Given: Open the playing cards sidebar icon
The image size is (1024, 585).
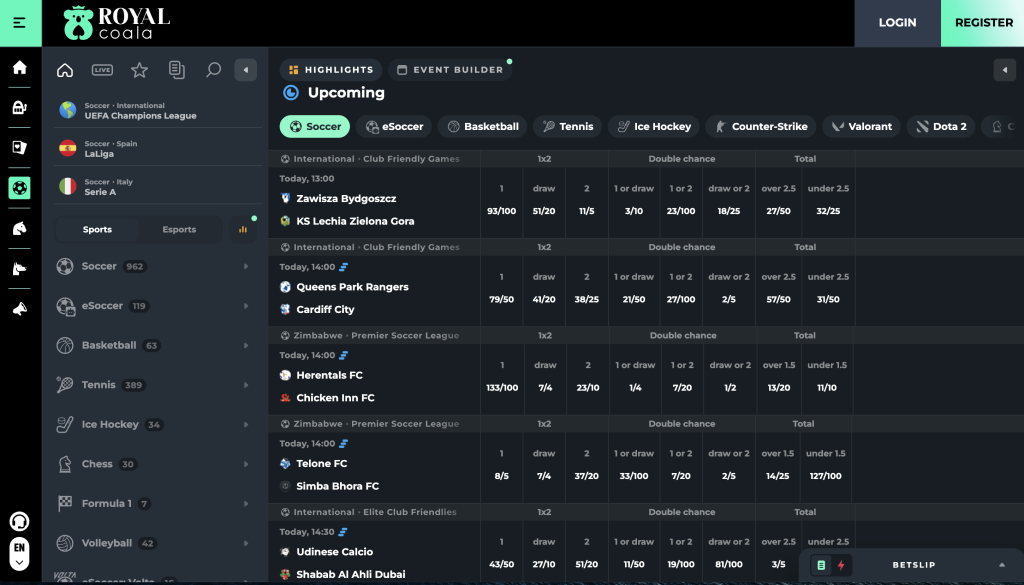Looking at the screenshot, I should click(20, 147).
